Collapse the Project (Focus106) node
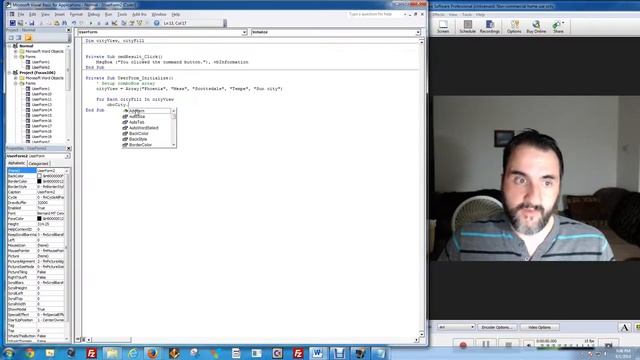This screenshot has height=360, width=640. [x=10, y=73]
